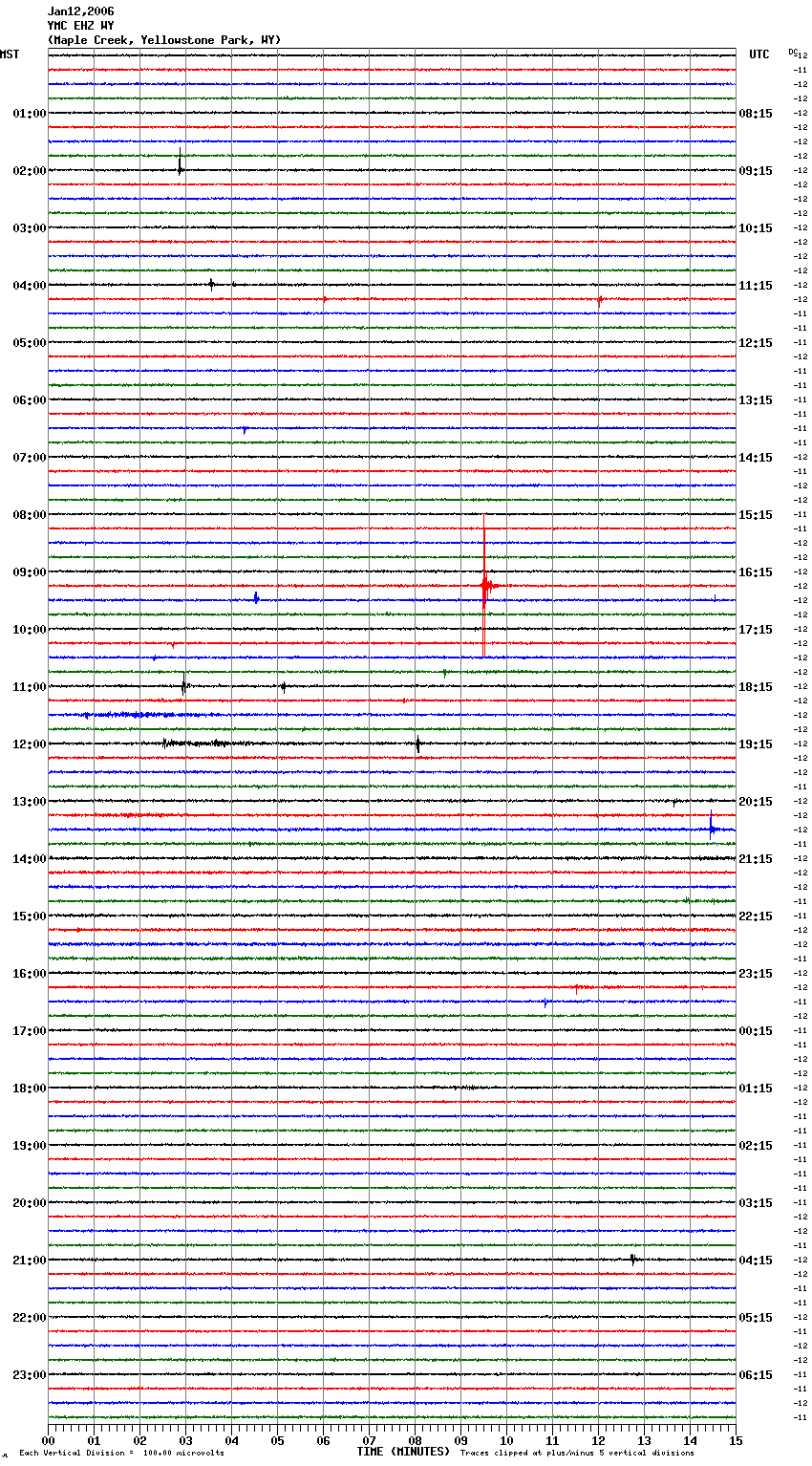The height and width of the screenshot is (1466, 812).
Task: Click the black spike on the 21:00 trace
Action: [x=633, y=1260]
